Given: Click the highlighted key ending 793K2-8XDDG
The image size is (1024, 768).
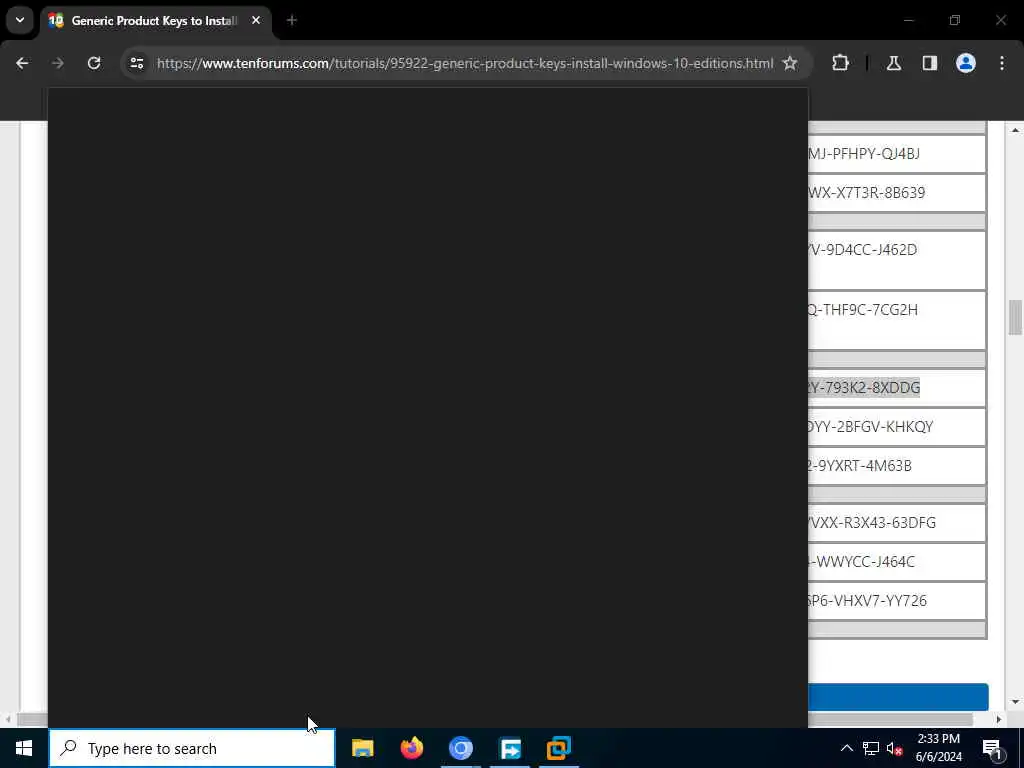Looking at the screenshot, I should (864, 388).
